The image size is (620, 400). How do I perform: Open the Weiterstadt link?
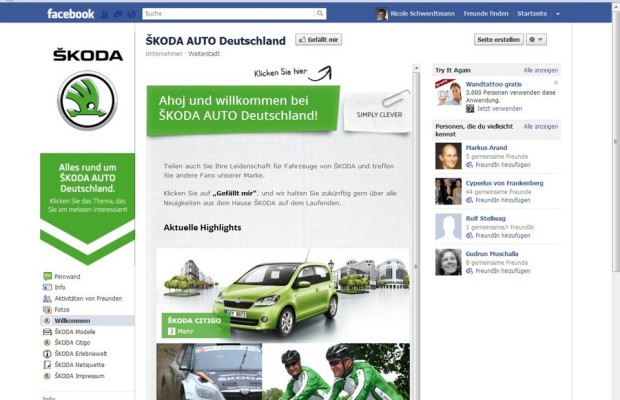(x=204, y=54)
